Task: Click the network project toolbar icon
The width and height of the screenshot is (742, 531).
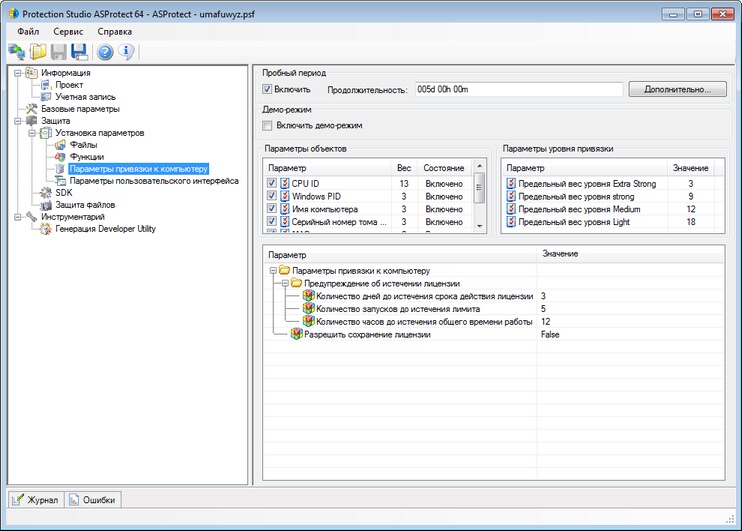Action: (17, 52)
